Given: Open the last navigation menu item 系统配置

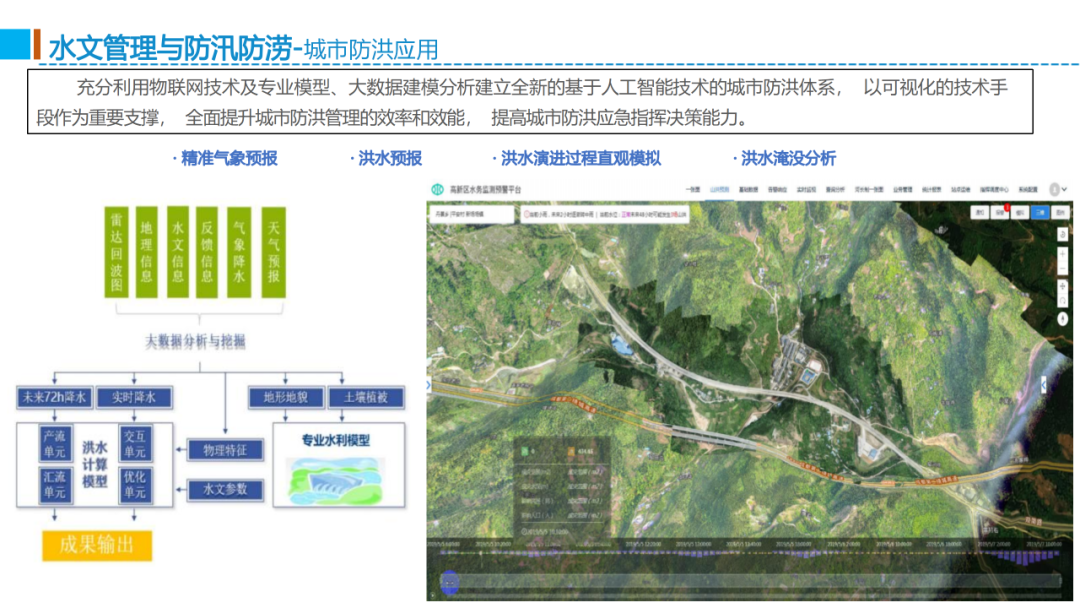Looking at the screenshot, I should coord(1028,189).
